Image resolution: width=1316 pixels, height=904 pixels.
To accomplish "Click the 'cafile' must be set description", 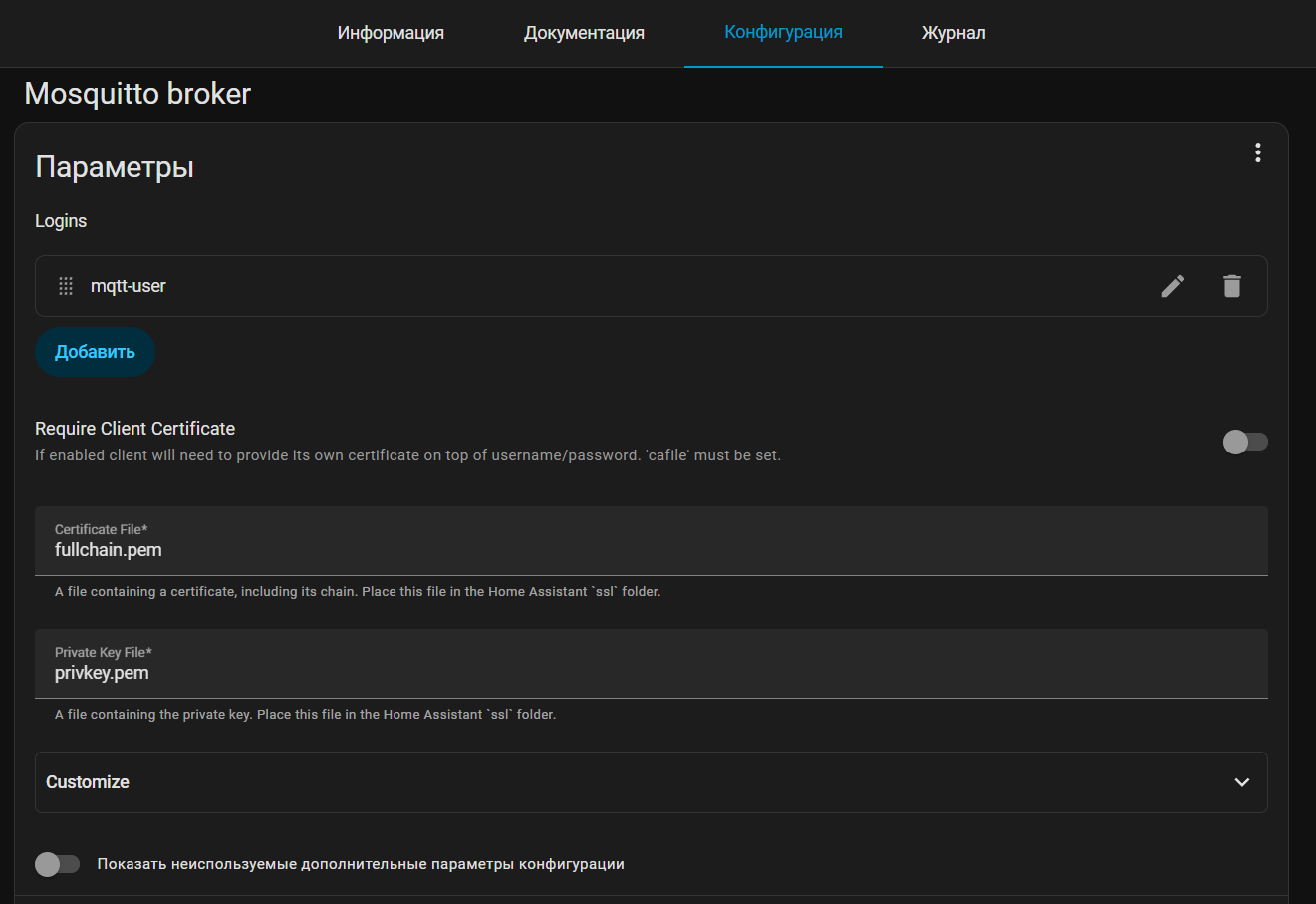I will pos(408,455).
